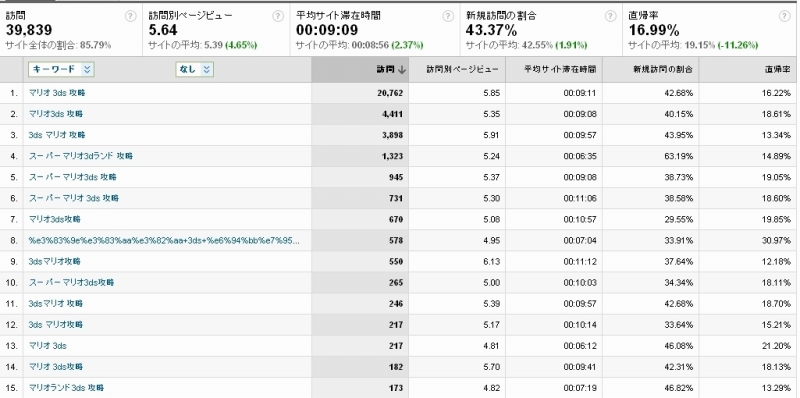Select time on site 00:06:35
Screen dimensions: 800x398
coord(580,156)
